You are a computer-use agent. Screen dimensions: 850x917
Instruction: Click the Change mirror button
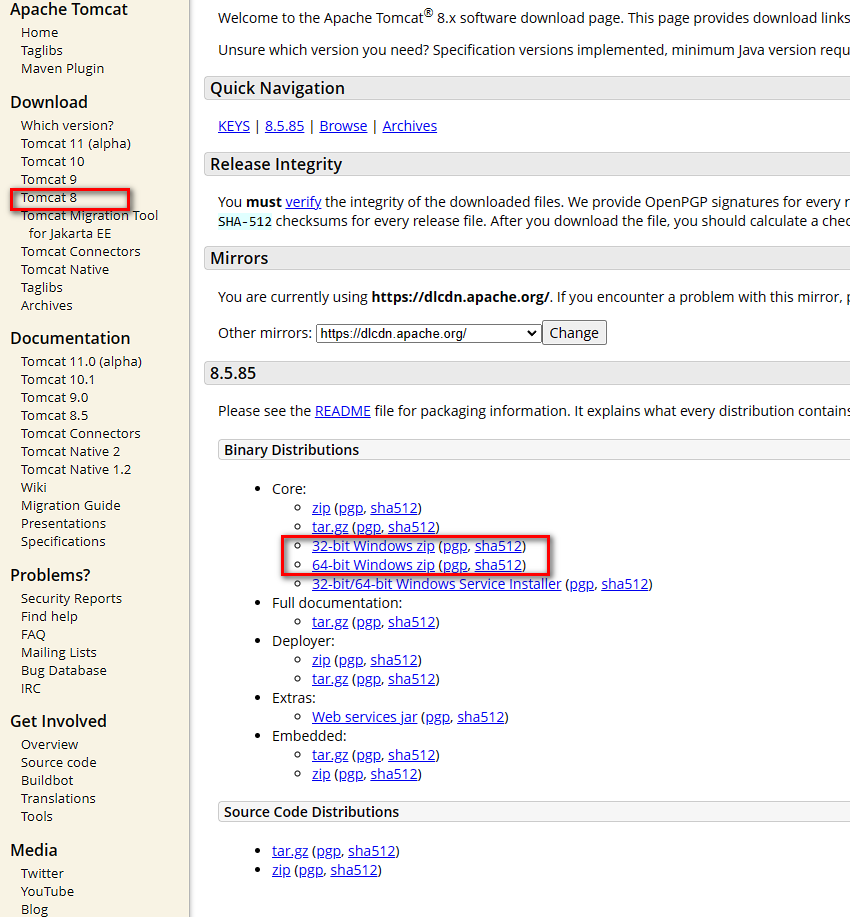point(574,333)
